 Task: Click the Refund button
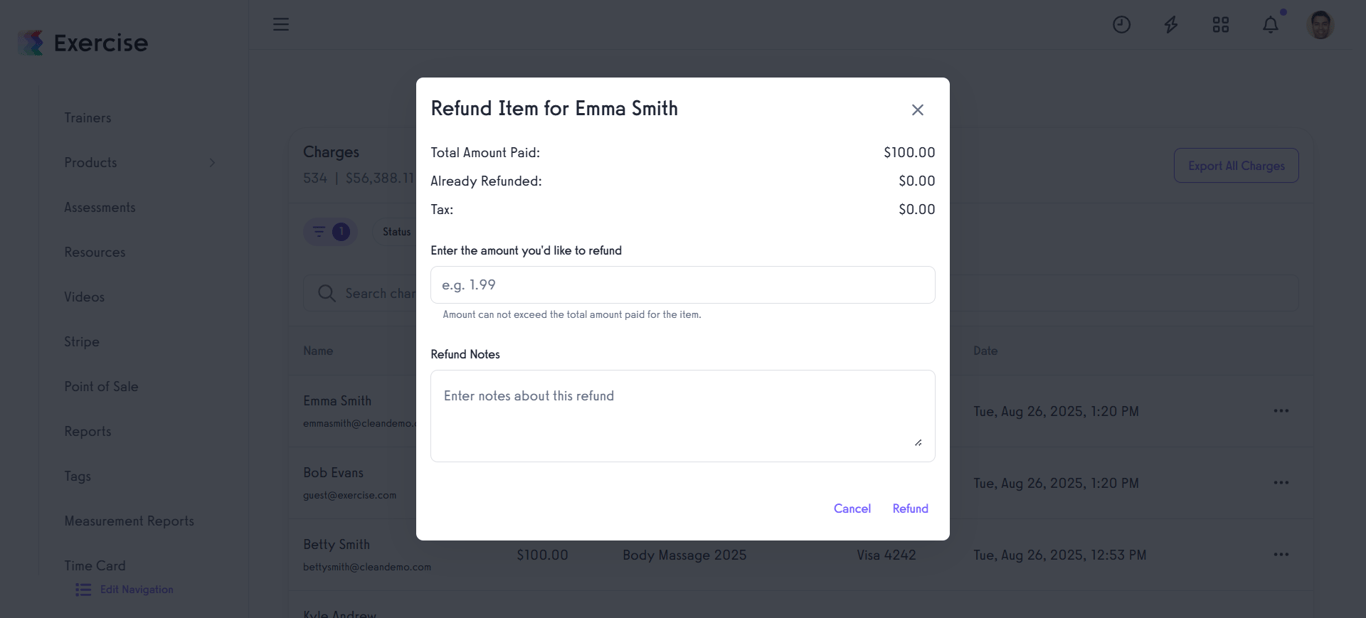(910, 508)
